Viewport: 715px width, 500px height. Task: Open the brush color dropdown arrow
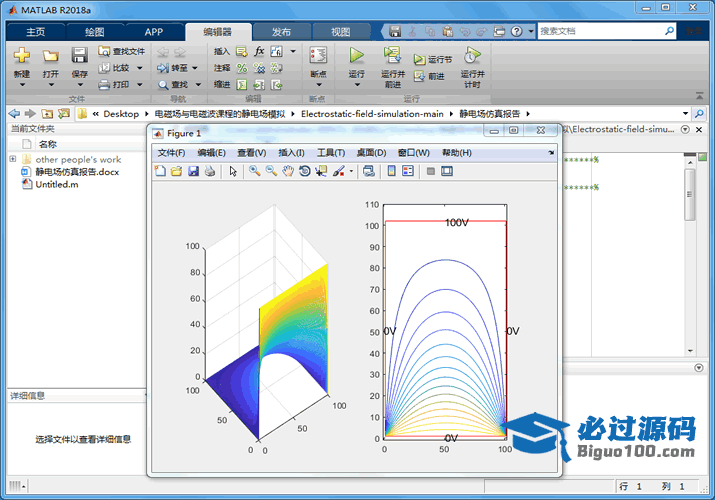tap(351, 171)
